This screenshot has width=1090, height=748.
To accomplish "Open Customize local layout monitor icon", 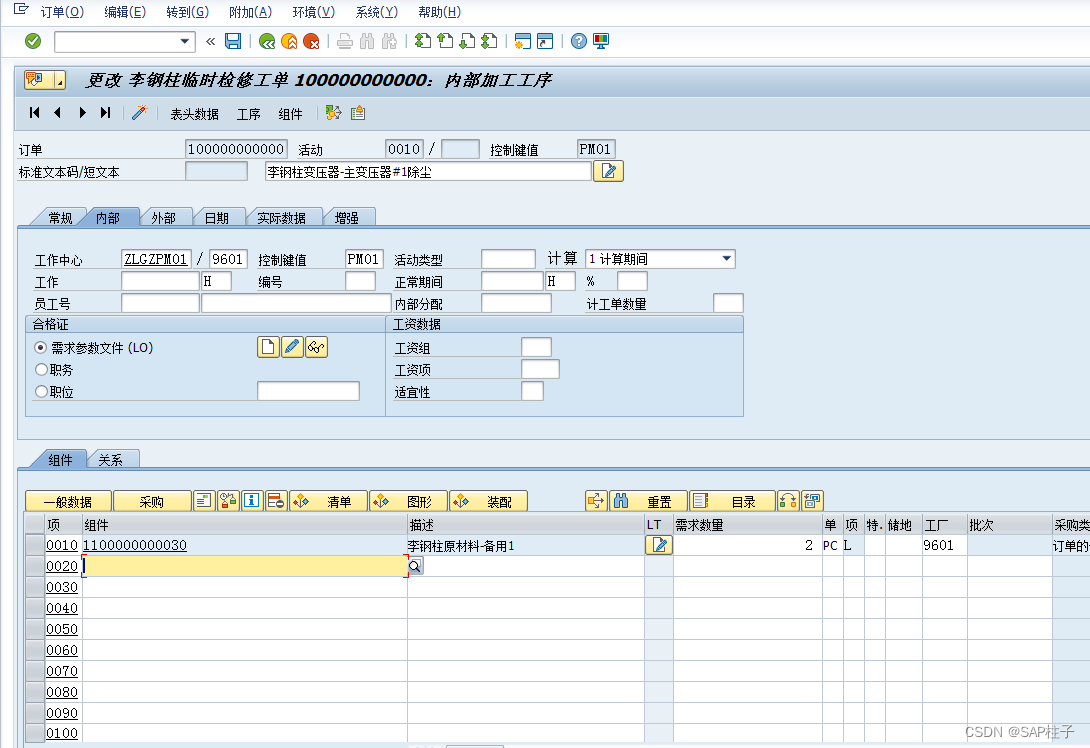I will pyautogui.click(x=601, y=42).
